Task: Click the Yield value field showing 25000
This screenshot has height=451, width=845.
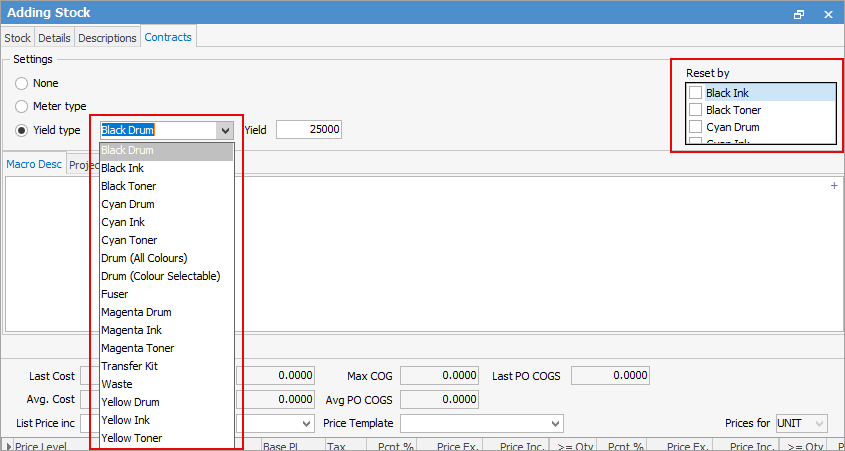Action: click(309, 130)
